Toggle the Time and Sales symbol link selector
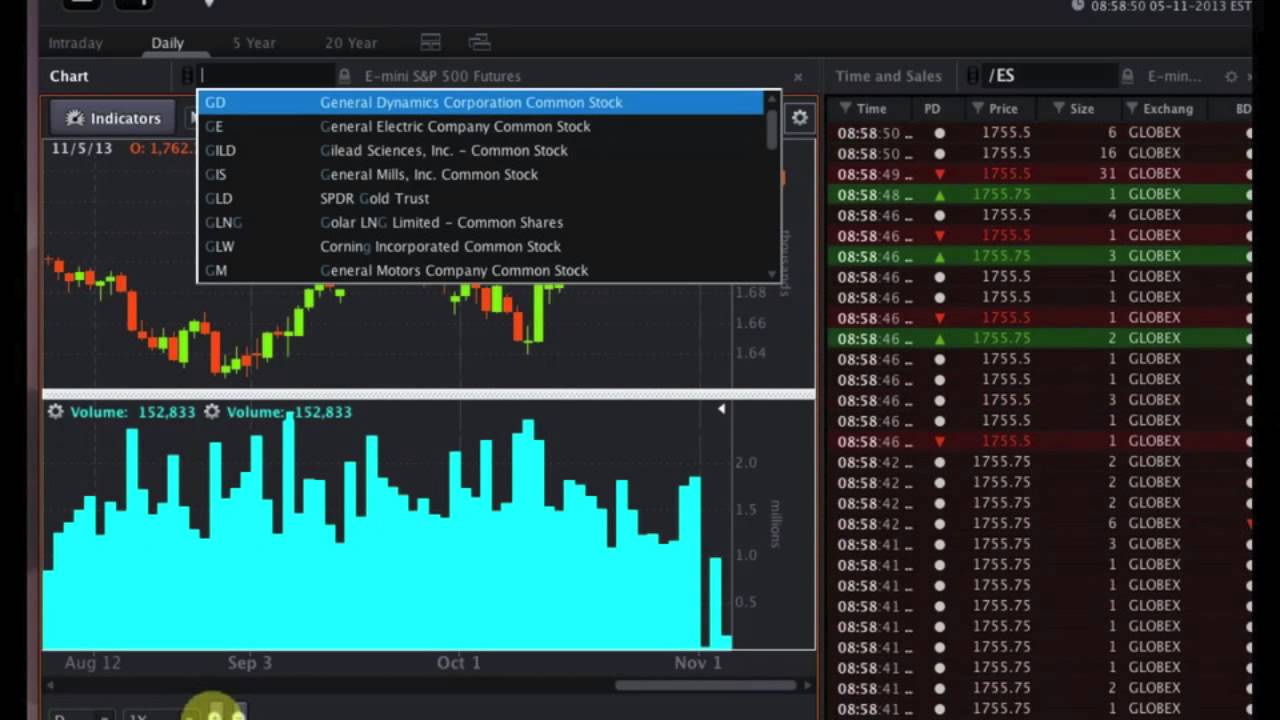Viewport: 1280px width, 720px height. click(x=972, y=76)
